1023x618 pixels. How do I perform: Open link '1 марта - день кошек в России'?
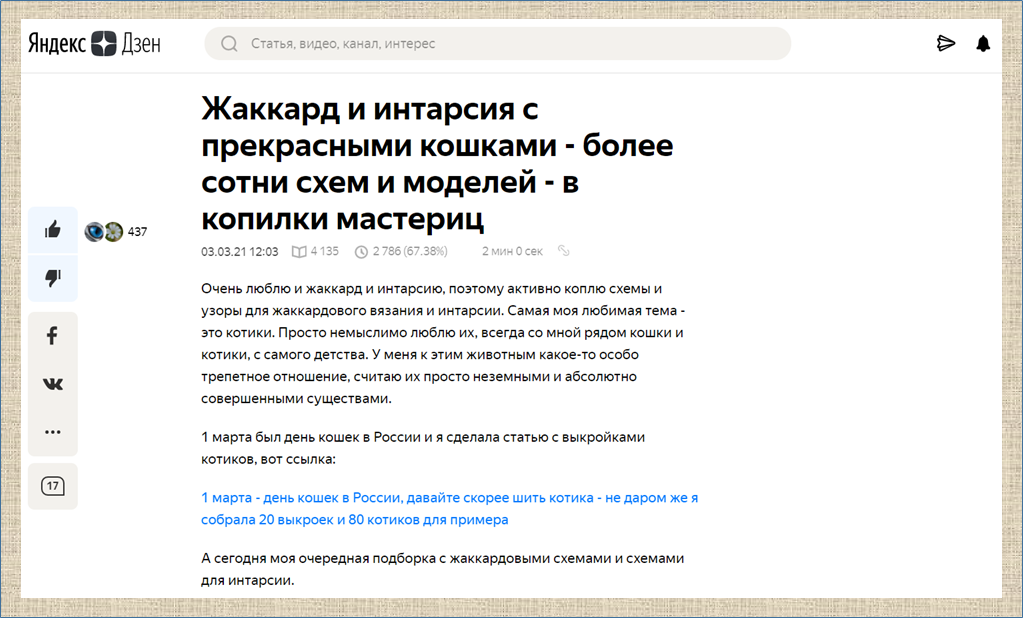(x=450, y=508)
